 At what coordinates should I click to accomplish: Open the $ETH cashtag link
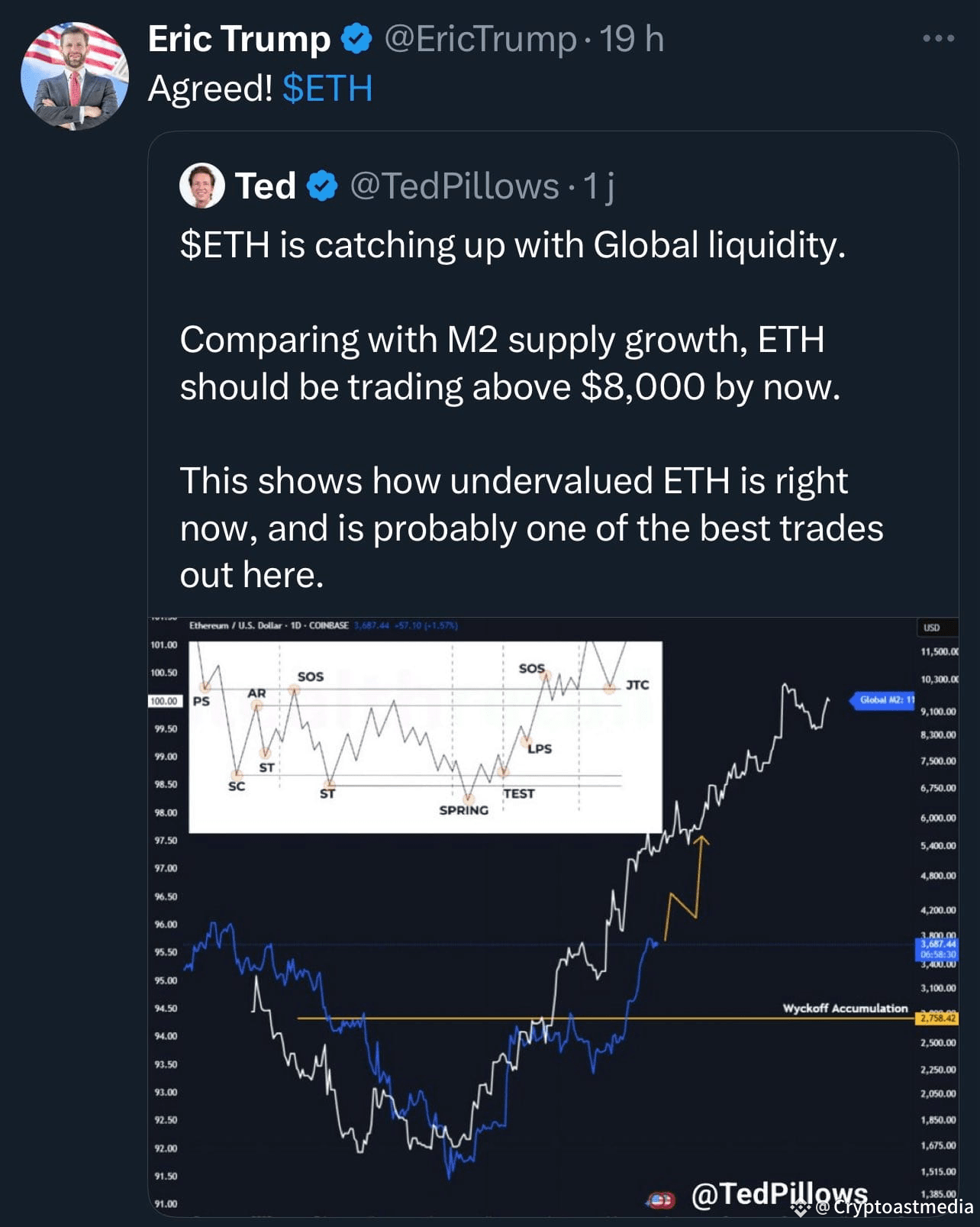point(327,89)
